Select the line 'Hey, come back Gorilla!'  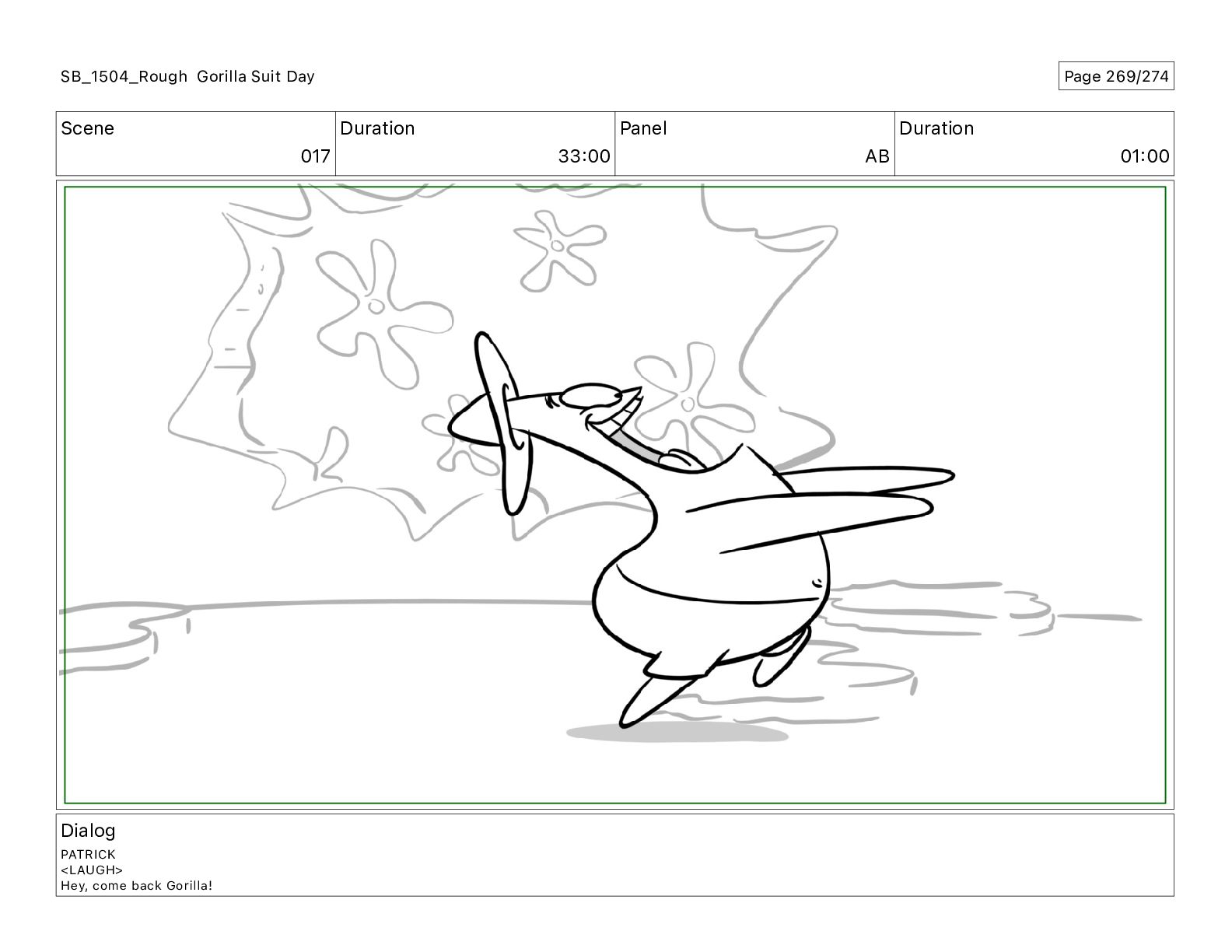coord(136,885)
